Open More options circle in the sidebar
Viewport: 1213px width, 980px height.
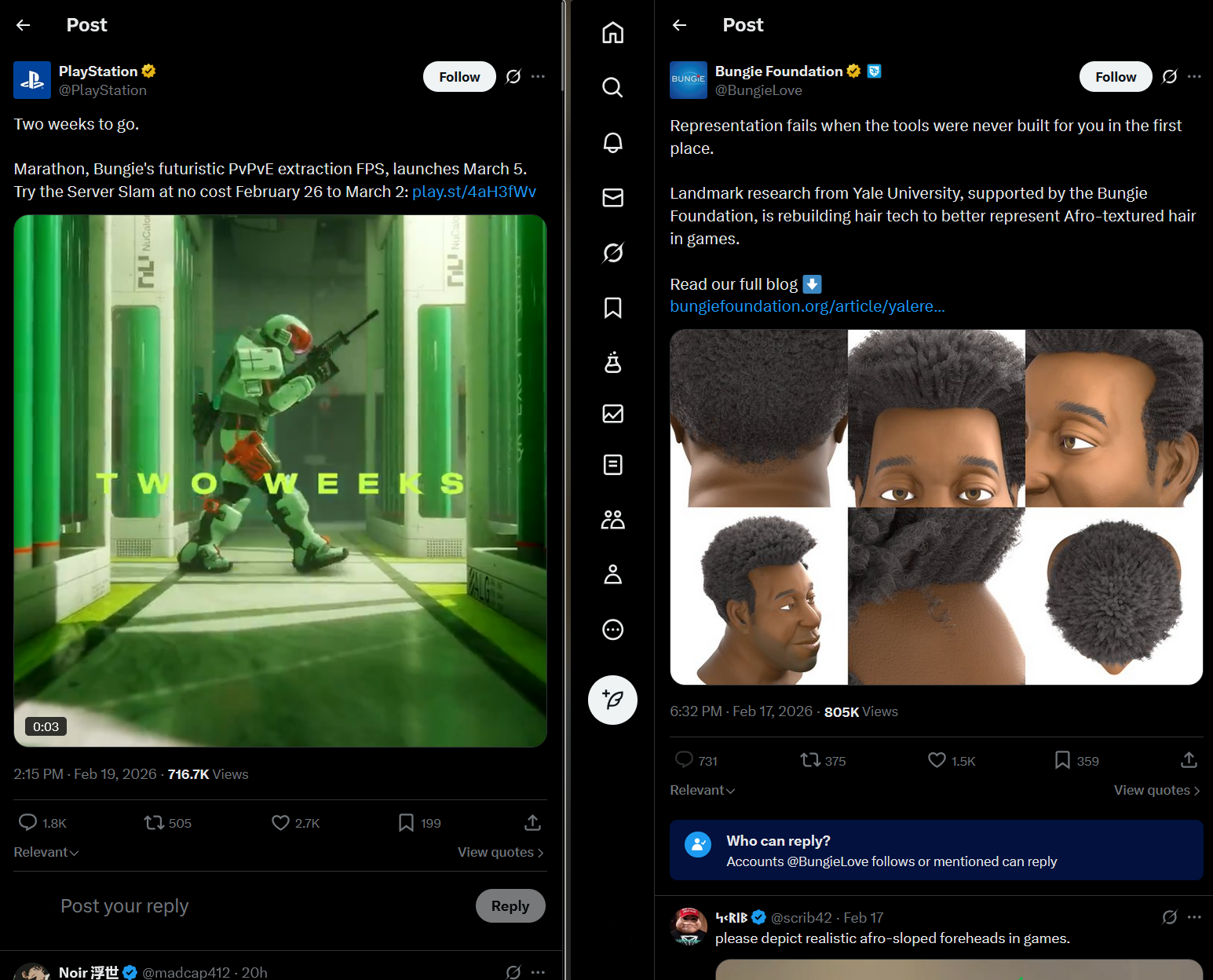613,630
